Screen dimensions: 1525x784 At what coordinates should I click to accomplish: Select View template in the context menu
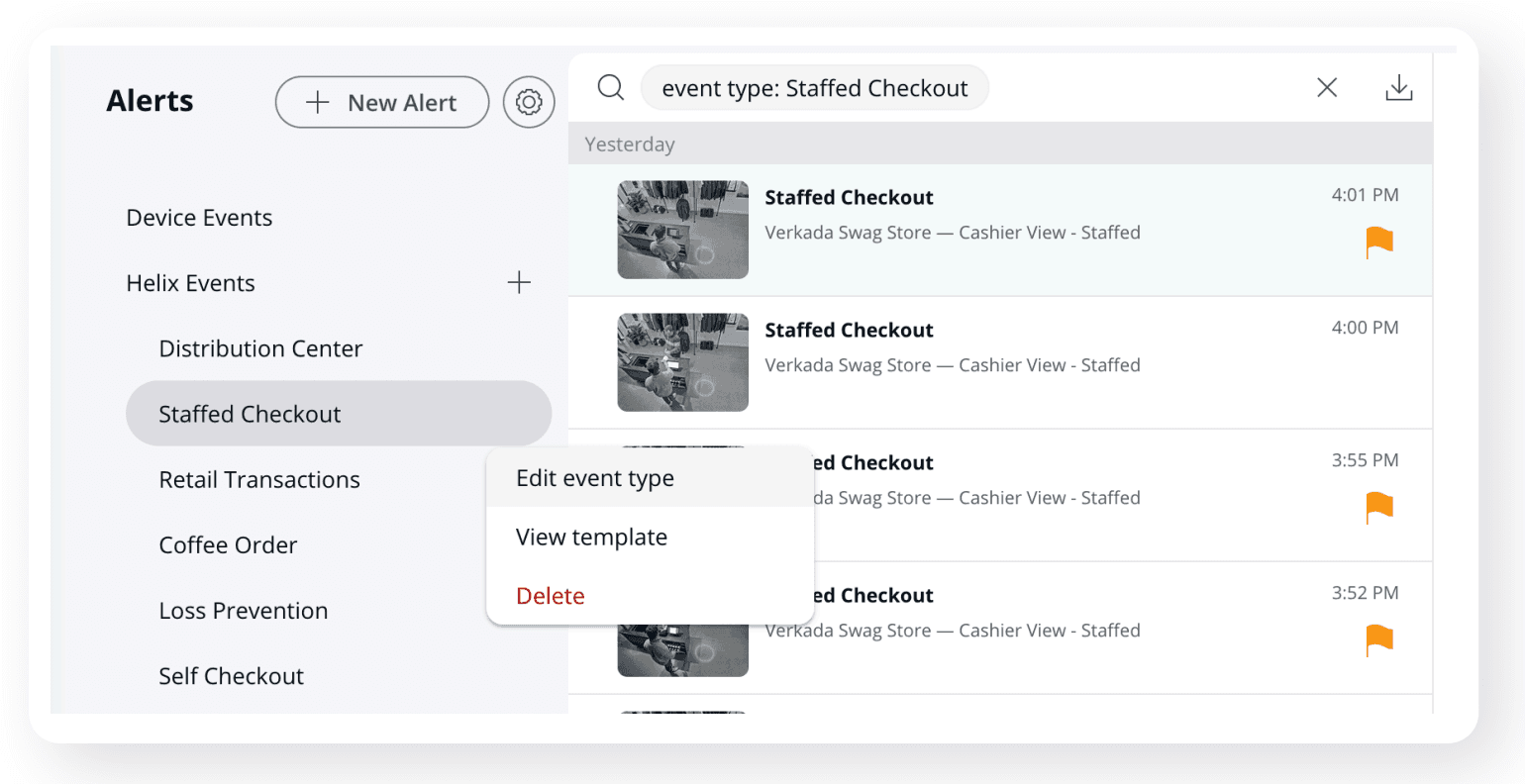pos(591,538)
